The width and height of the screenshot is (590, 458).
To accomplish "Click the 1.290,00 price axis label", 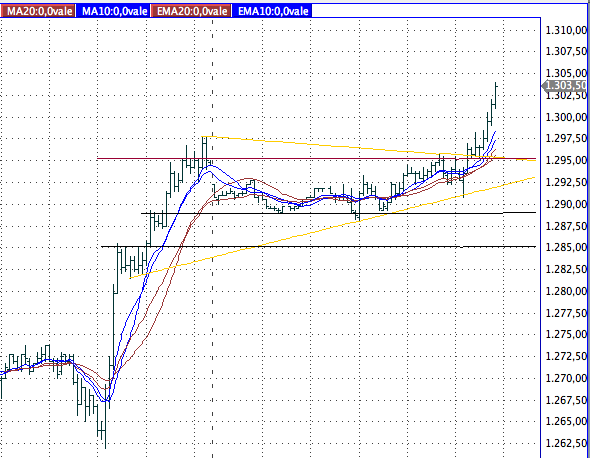I will (x=566, y=204).
